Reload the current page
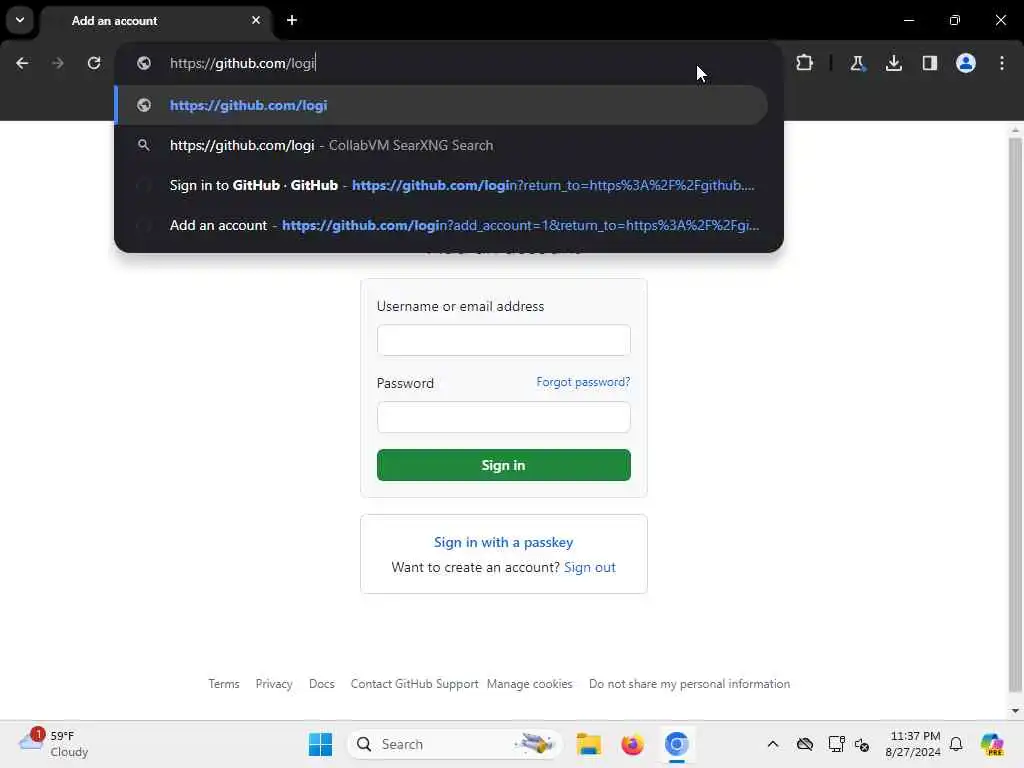This screenshot has width=1024, height=768. click(x=94, y=63)
